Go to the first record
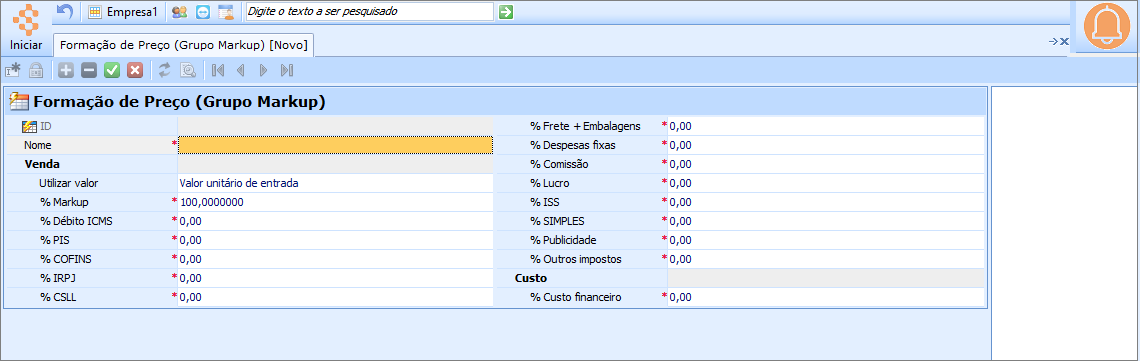Image resolution: width=1140 pixels, height=361 pixels. (x=217, y=70)
